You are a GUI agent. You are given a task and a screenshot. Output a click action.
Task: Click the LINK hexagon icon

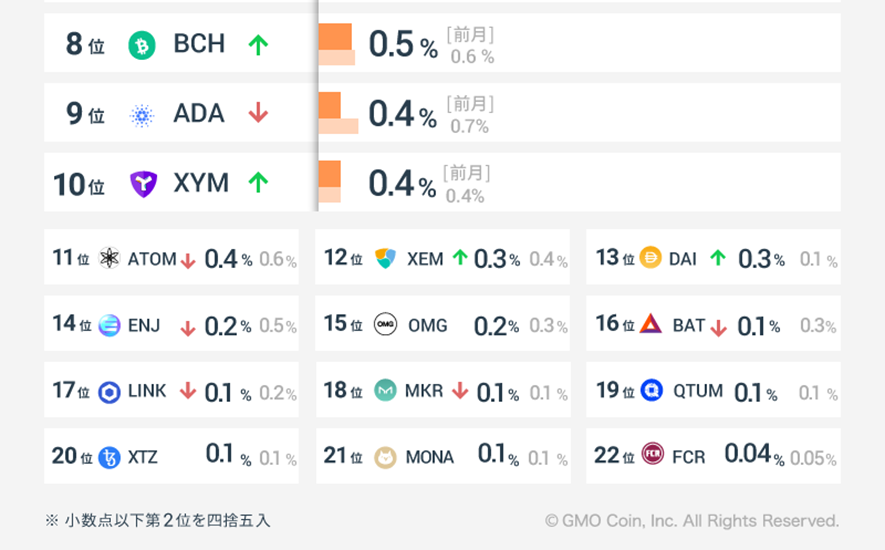[109, 392]
